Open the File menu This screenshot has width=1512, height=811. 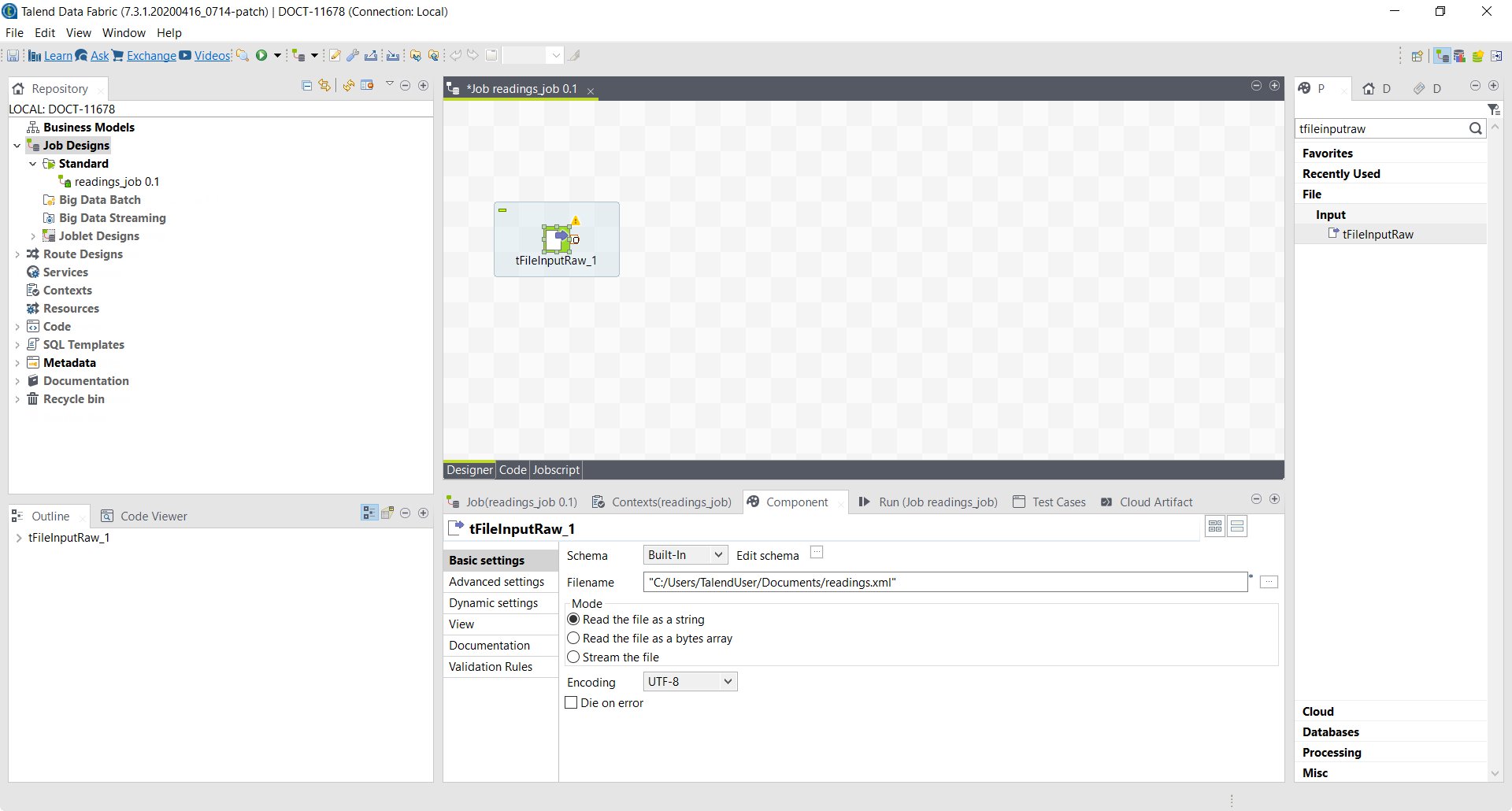[x=14, y=33]
